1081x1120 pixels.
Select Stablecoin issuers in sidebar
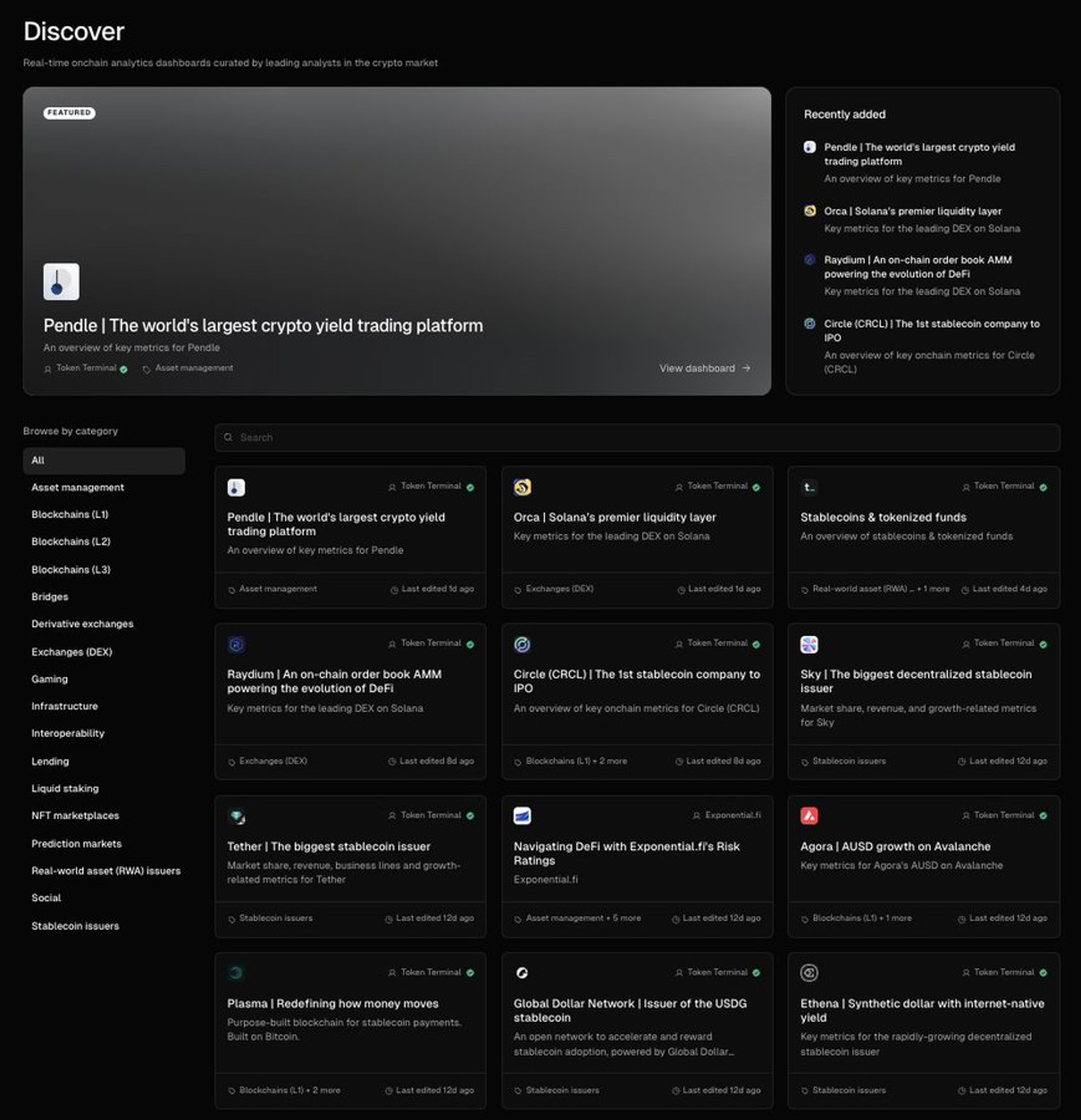(x=75, y=926)
